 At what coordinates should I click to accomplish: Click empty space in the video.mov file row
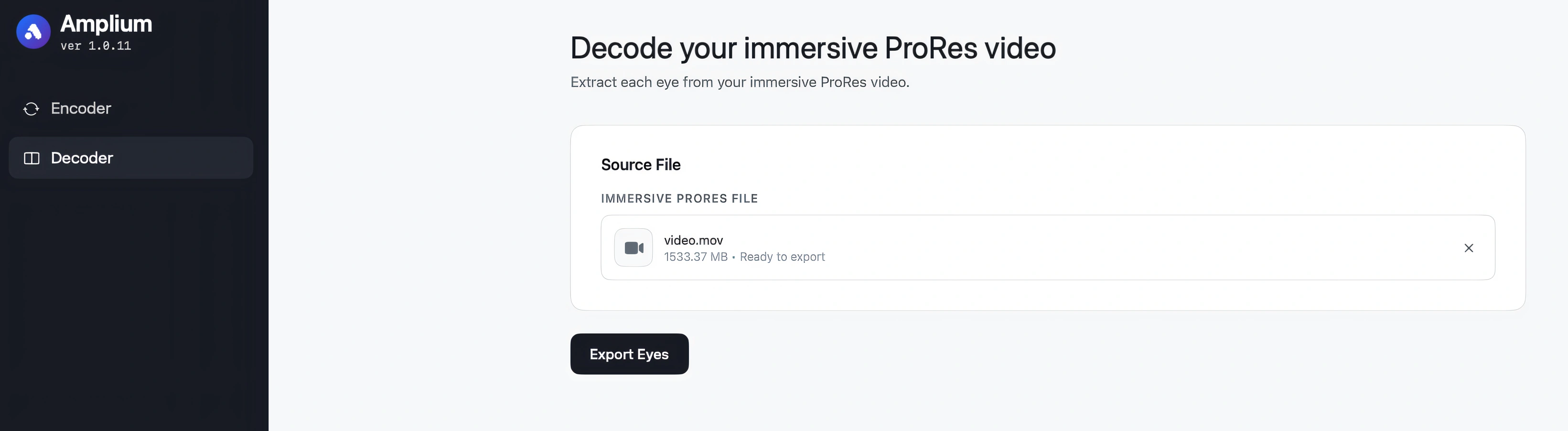[1126, 248]
